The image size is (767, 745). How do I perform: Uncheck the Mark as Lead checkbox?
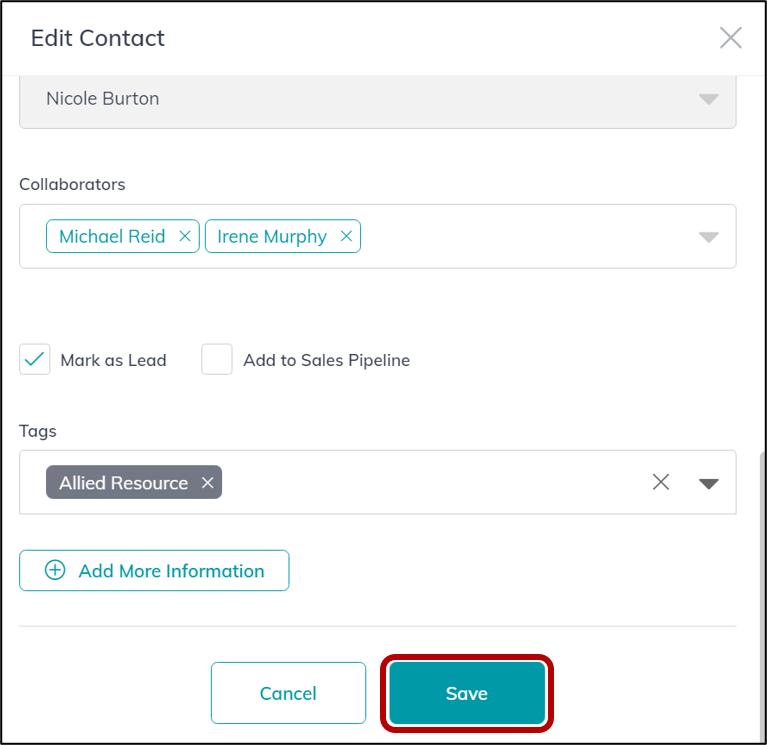(x=35, y=360)
